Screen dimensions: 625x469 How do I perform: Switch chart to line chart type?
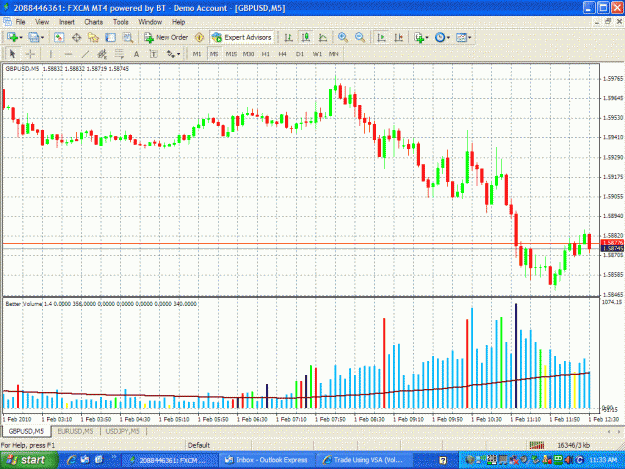[x=323, y=37]
